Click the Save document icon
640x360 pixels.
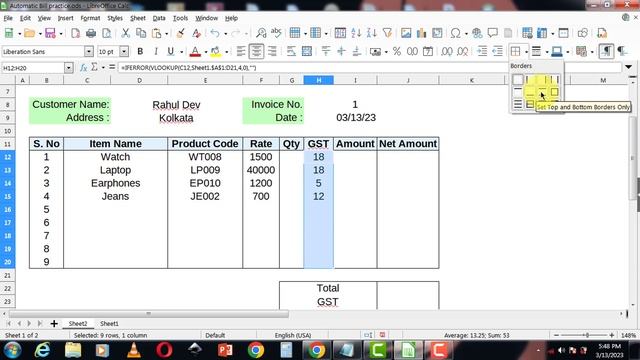pos(50,33)
